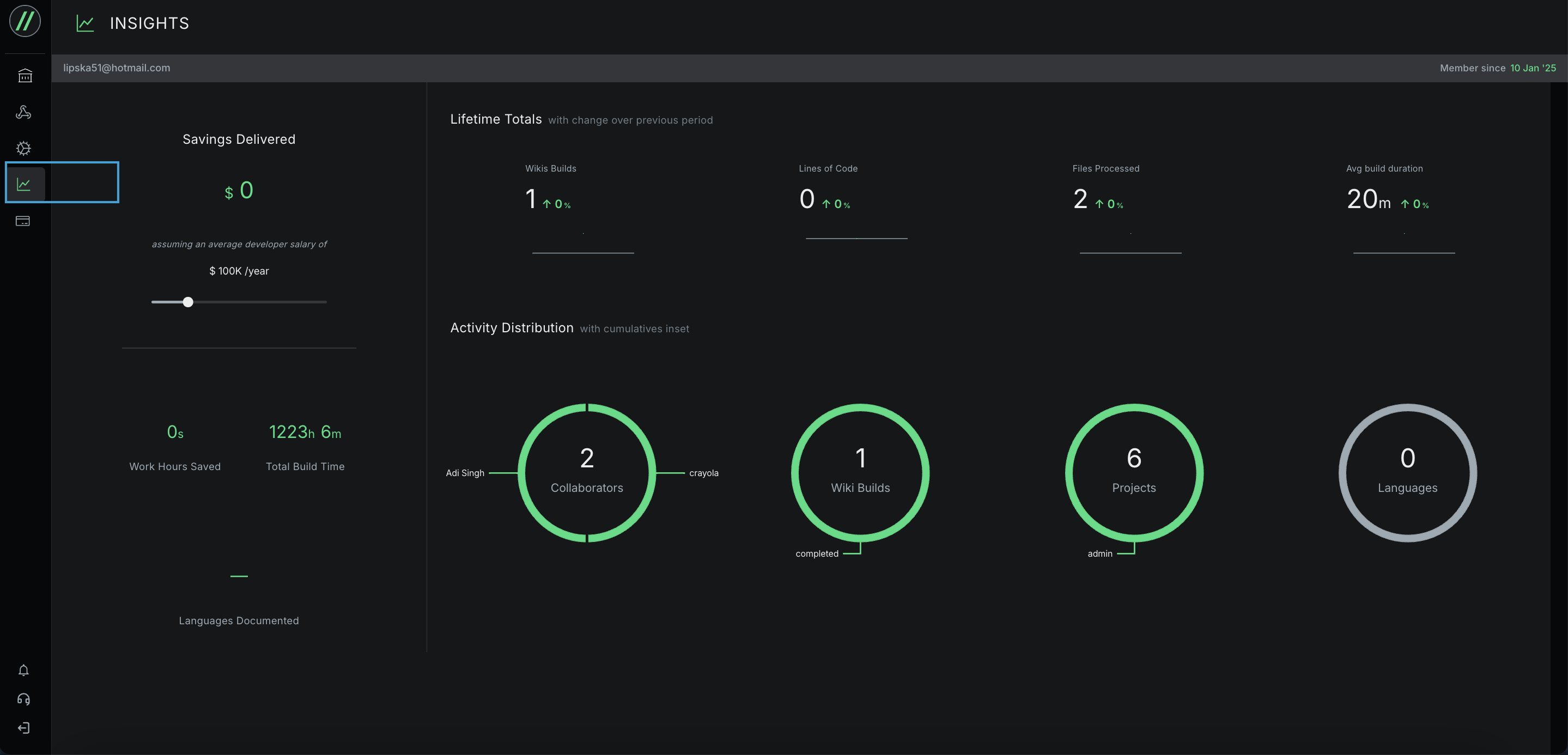
Task: Click the Wikis Builds stat label
Action: tap(551, 168)
